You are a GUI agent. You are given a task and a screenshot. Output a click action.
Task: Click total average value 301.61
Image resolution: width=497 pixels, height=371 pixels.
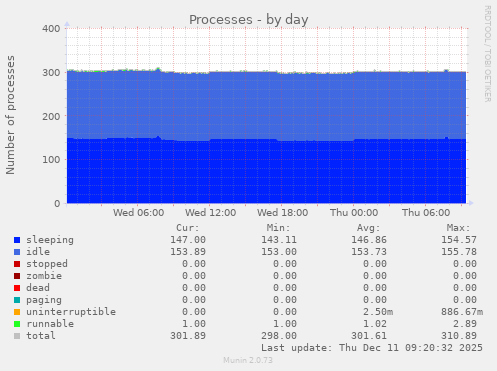click(369, 336)
